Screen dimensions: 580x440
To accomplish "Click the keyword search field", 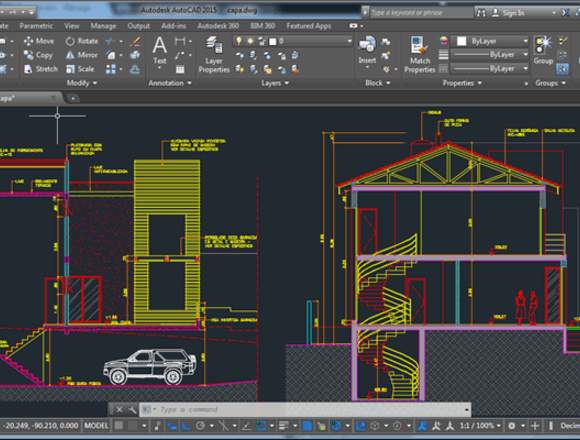I will [421, 13].
